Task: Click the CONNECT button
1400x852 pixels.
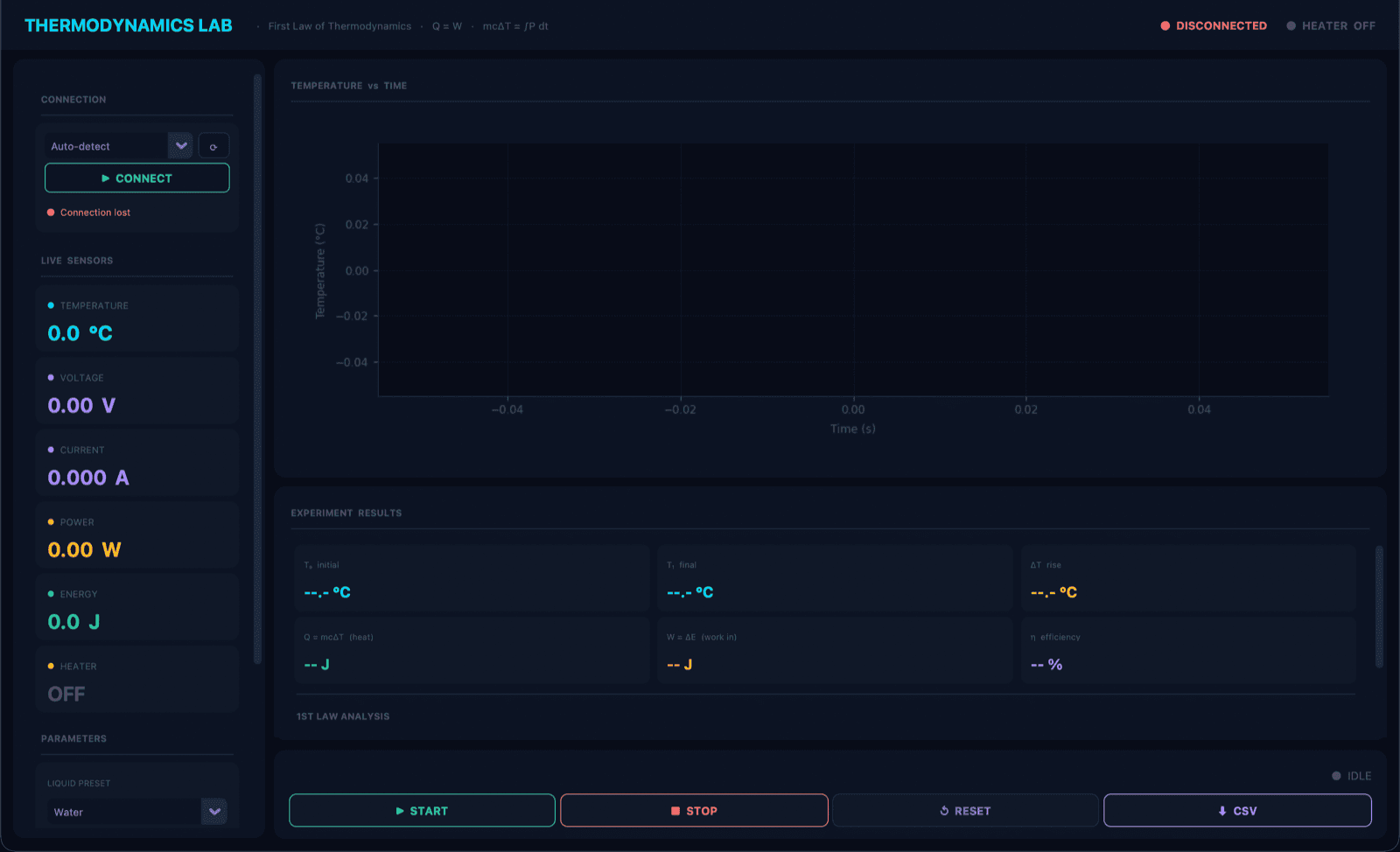Action: click(x=137, y=178)
